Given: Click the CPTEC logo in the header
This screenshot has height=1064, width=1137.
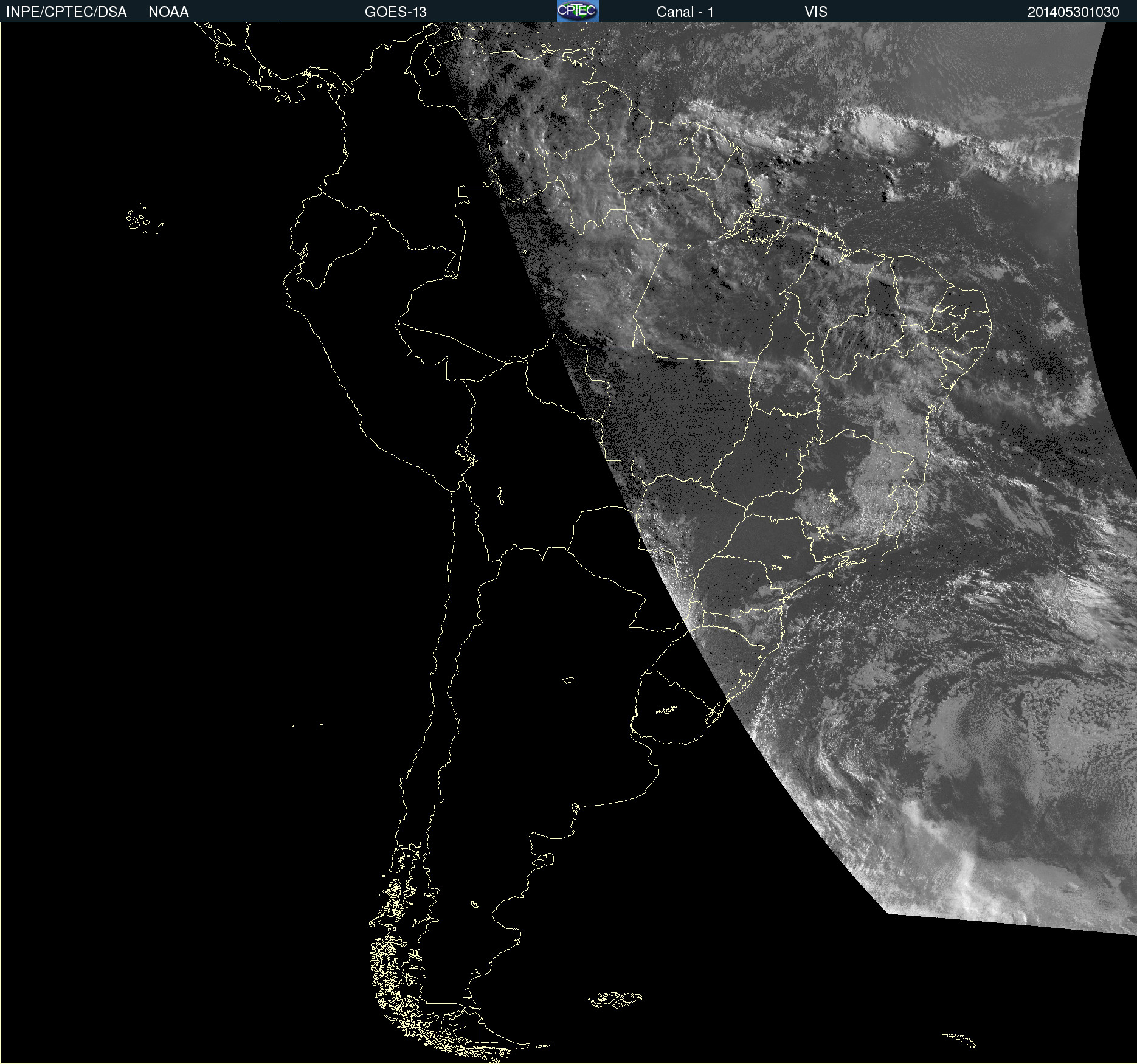Looking at the screenshot, I should 578,11.
